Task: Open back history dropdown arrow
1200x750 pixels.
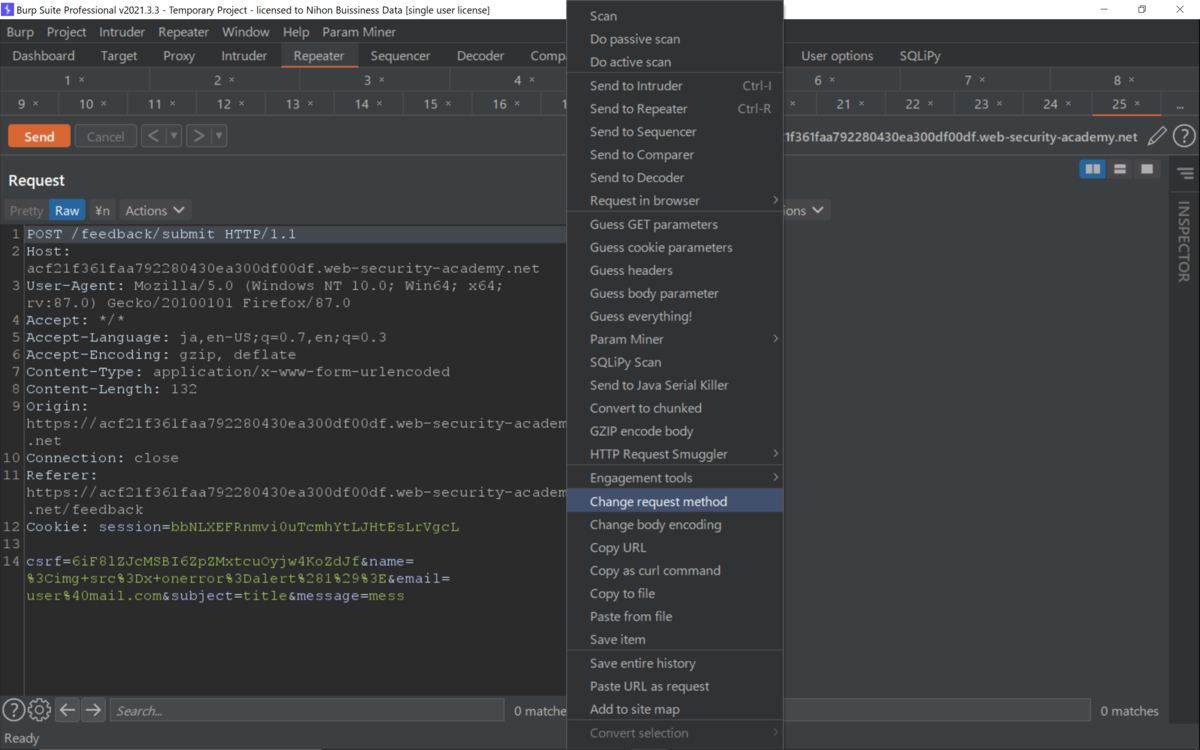Action: click(x=175, y=136)
